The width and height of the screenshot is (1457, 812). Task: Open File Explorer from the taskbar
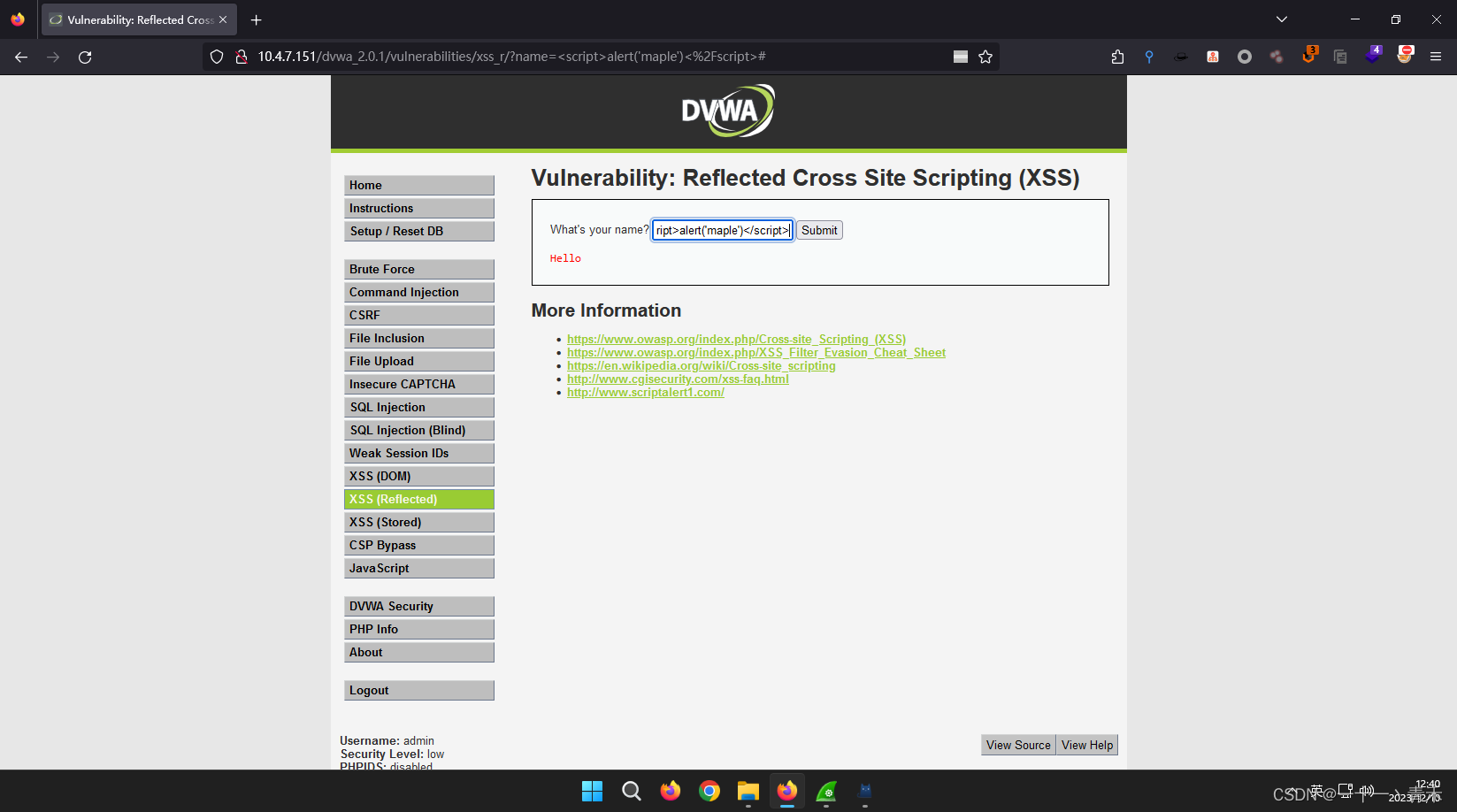pos(748,791)
